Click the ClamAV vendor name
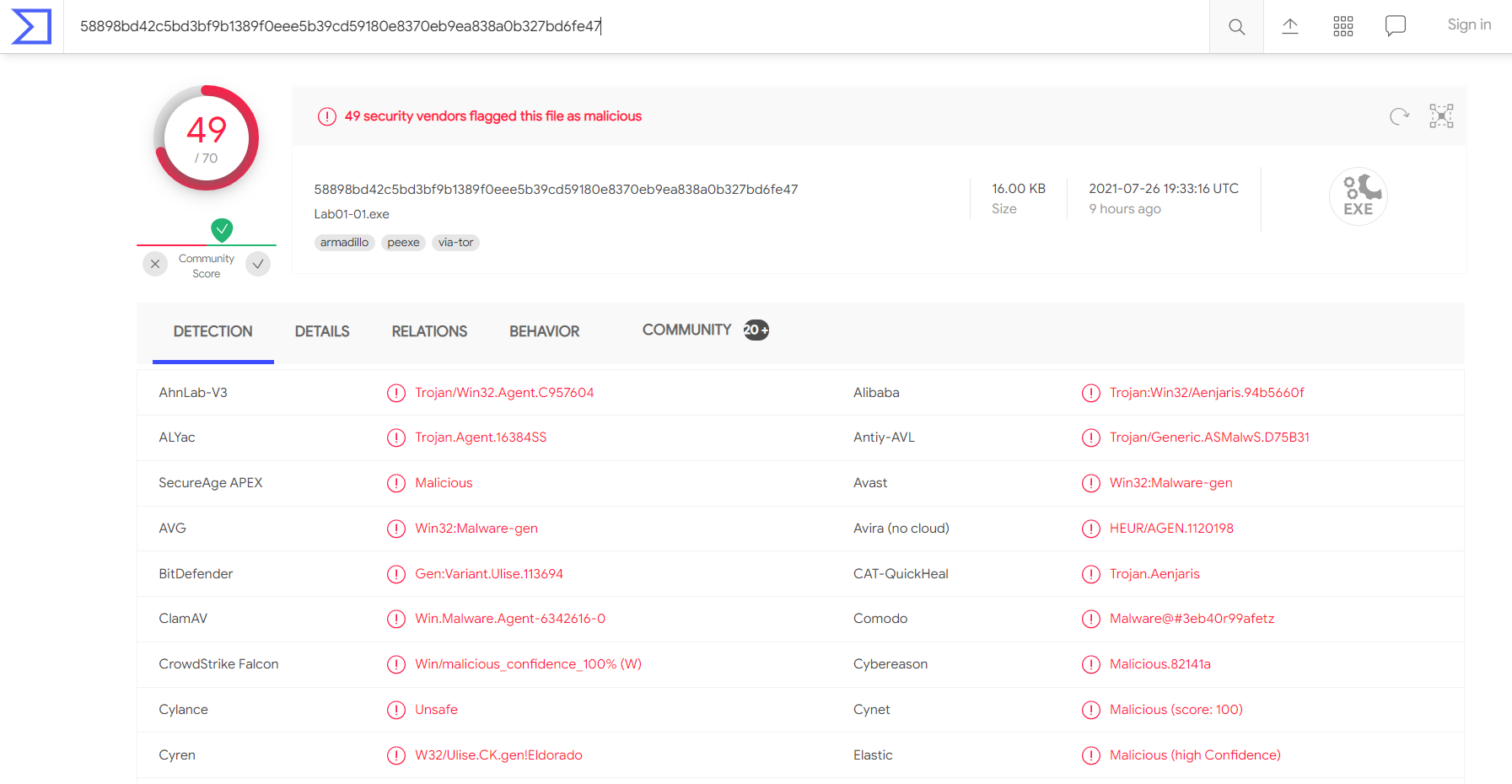This screenshot has height=784, width=1512. coord(183,619)
